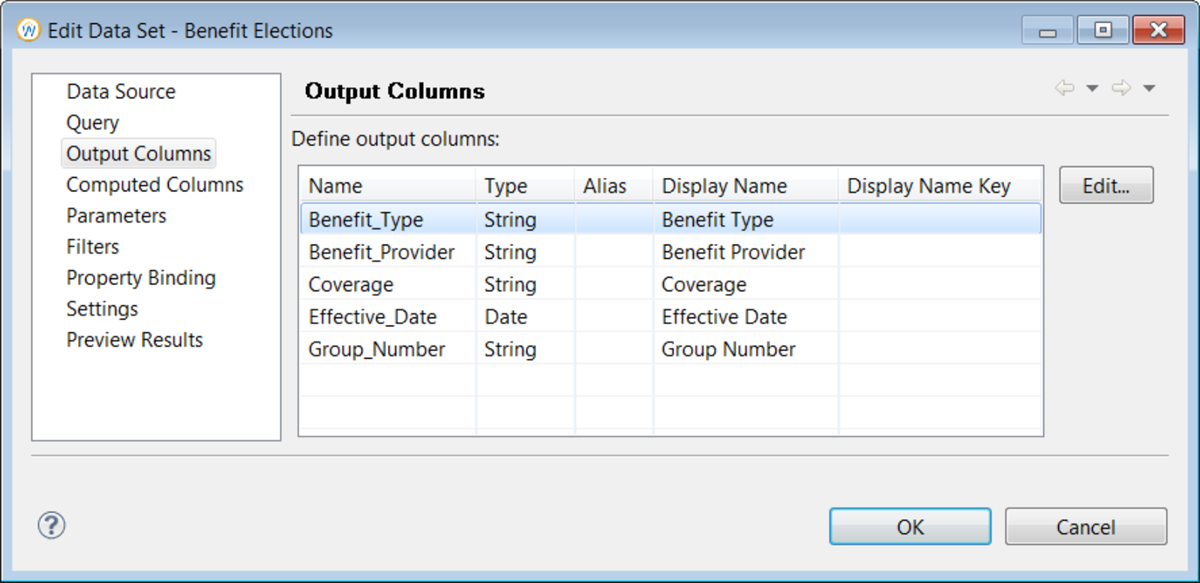Go back with the left arrow icon
1200x583 pixels.
pos(1065,89)
